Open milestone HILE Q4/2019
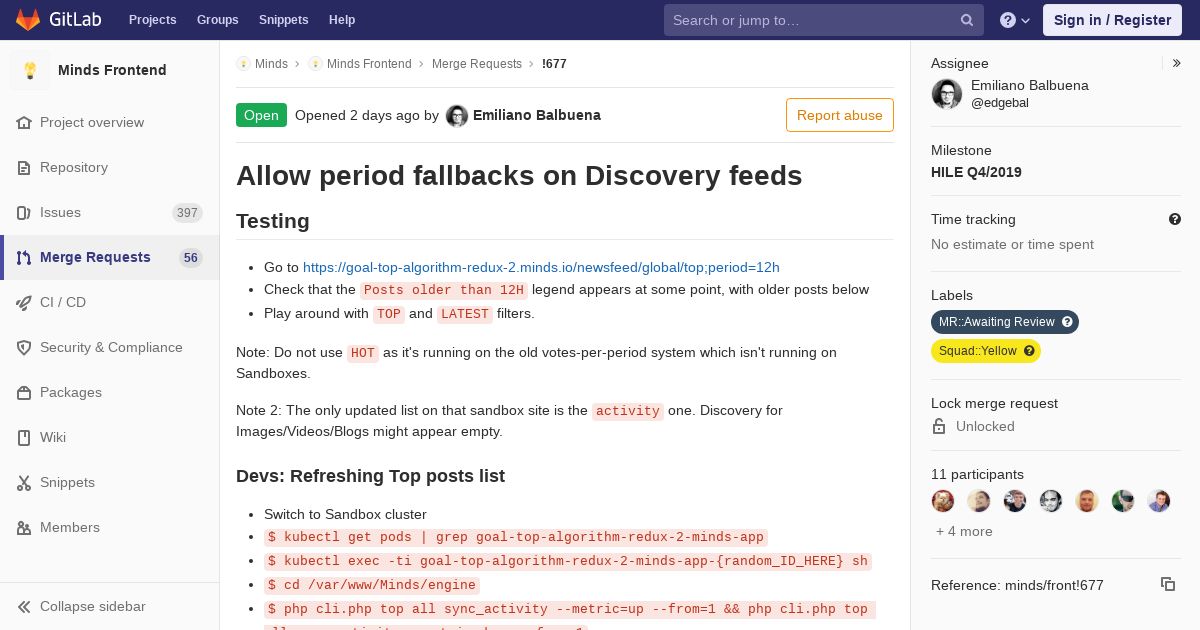 976,172
